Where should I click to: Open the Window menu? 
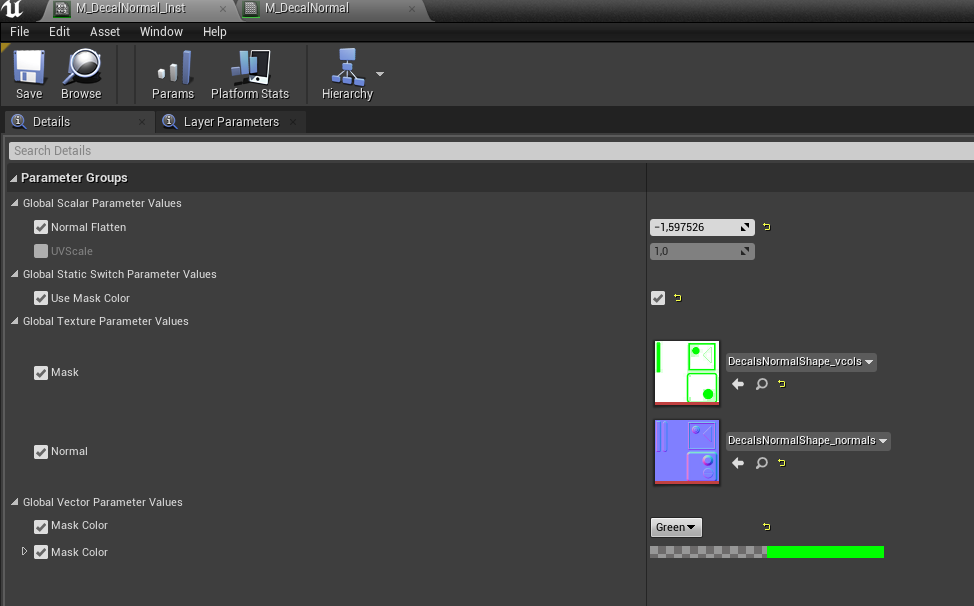[161, 32]
